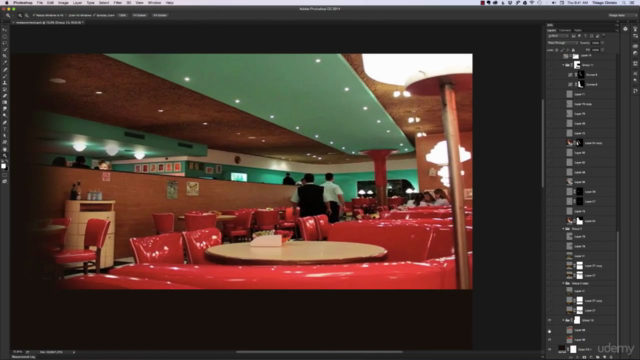Screen dimensions: 640x360
Task: Select the History Brush tool
Action: [5, 89]
